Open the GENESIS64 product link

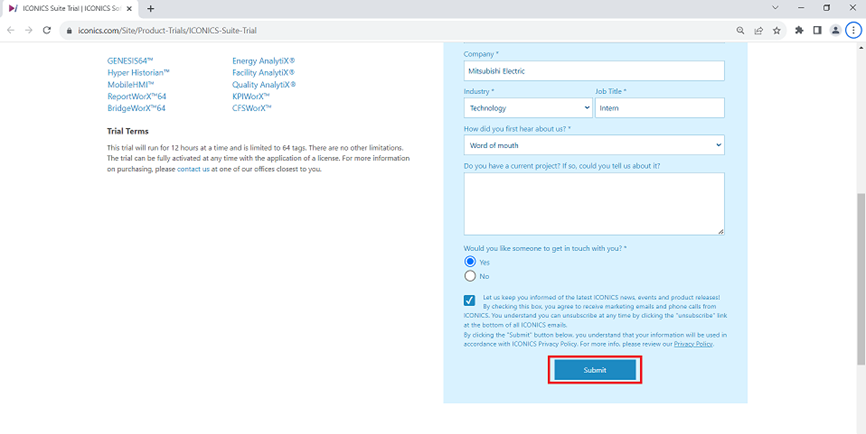pyautogui.click(x=130, y=61)
